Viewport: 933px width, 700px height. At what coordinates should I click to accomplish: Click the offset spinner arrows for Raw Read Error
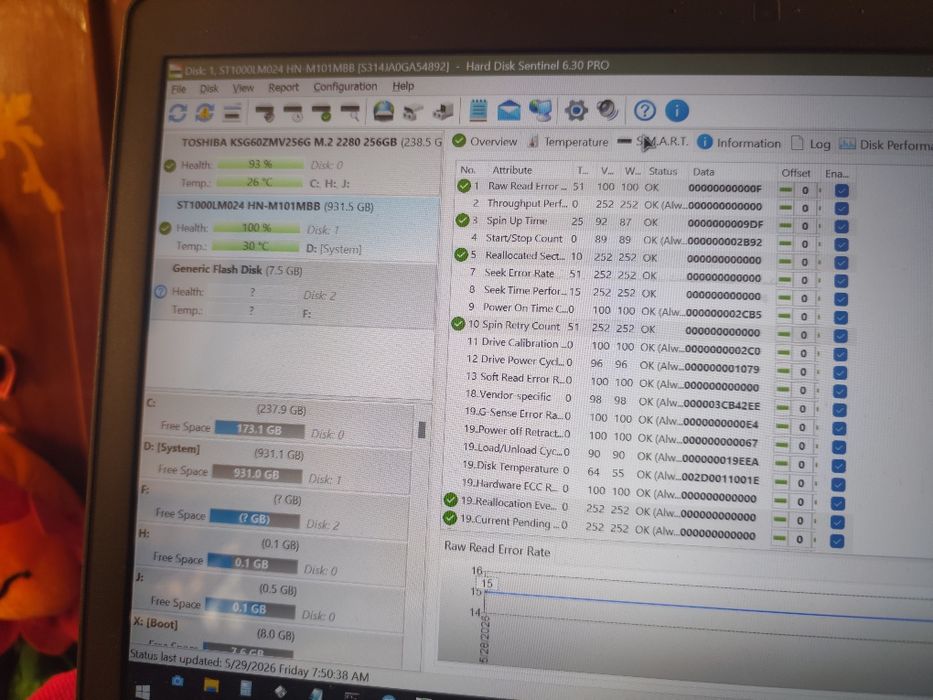click(821, 190)
